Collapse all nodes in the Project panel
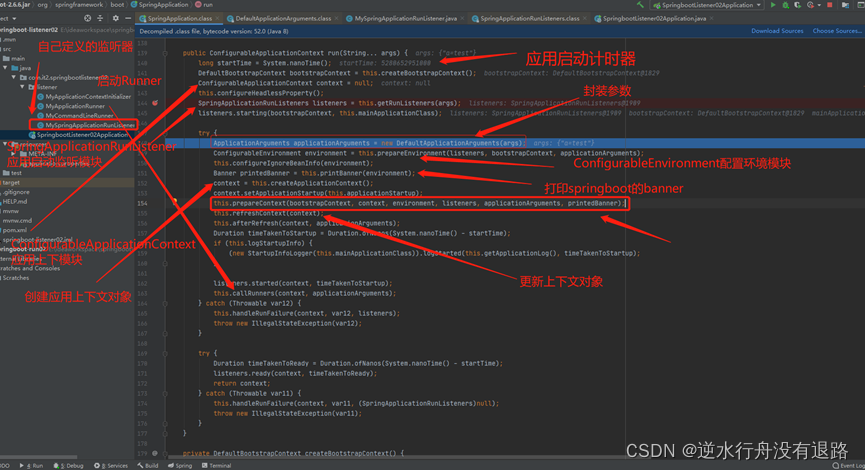Image resolution: width=865 pixels, height=470 pixels. pos(100,18)
